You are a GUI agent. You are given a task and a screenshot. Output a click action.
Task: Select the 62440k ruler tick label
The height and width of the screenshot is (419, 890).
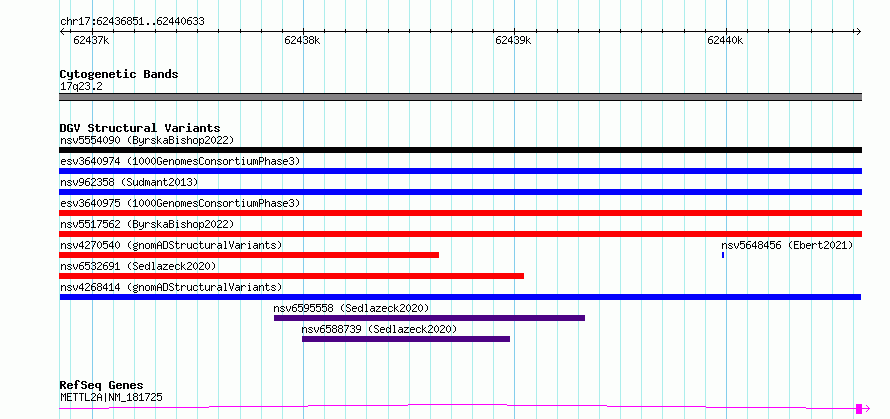click(725, 40)
